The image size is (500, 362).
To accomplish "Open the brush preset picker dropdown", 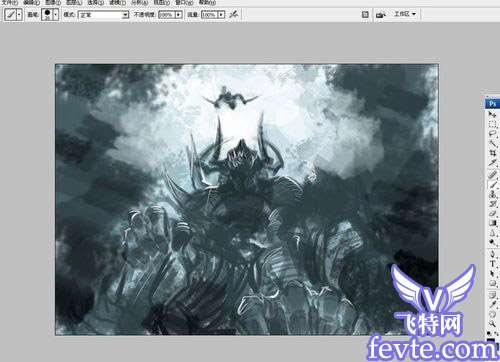I will pyautogui.click(x=56, y=15).
